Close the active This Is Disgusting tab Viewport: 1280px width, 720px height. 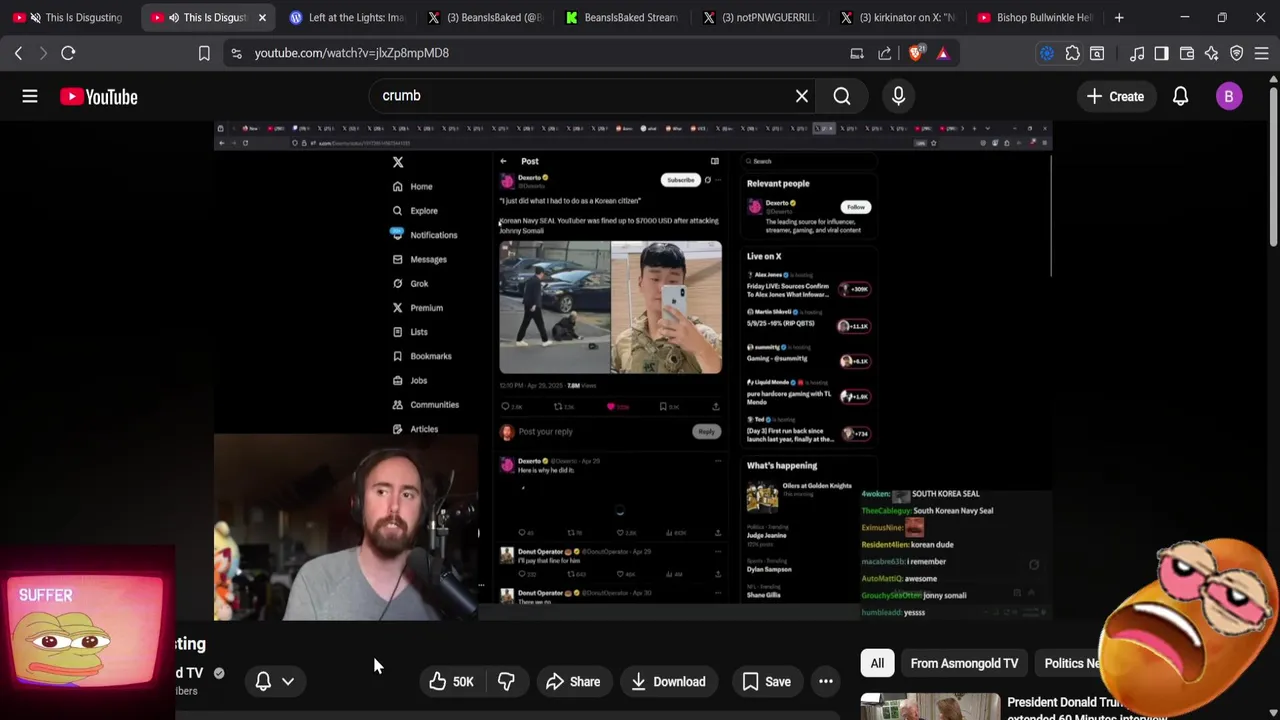(262, 17)
